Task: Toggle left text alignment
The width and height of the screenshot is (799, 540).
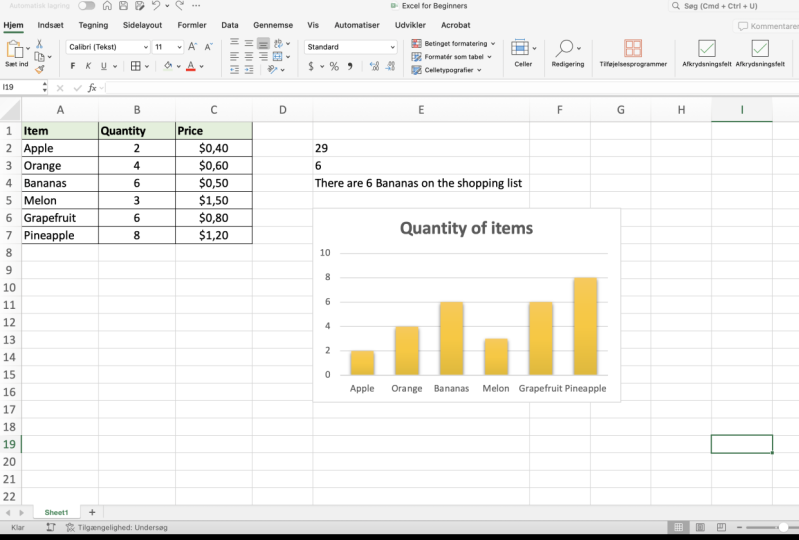Action: [234, 57]
